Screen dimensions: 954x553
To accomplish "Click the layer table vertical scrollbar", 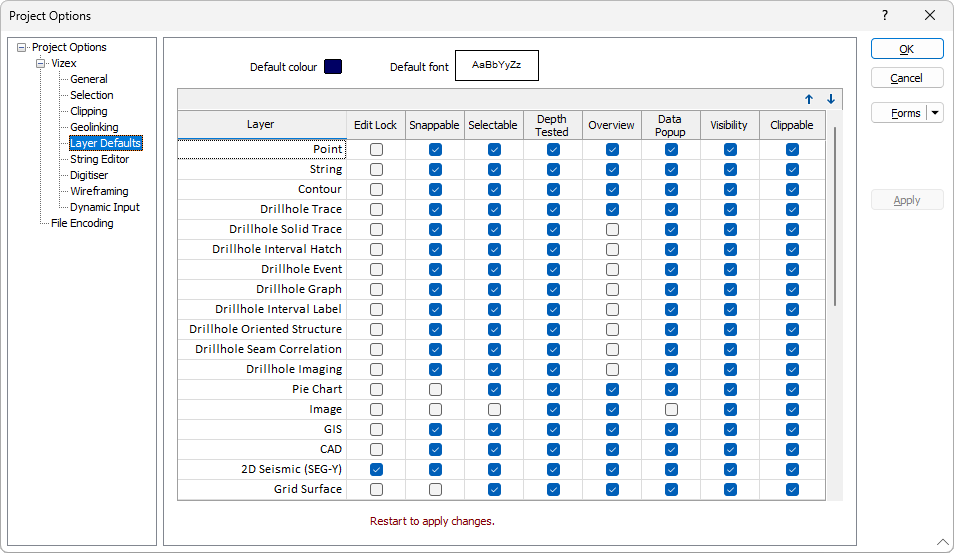I will click(835, 216).
